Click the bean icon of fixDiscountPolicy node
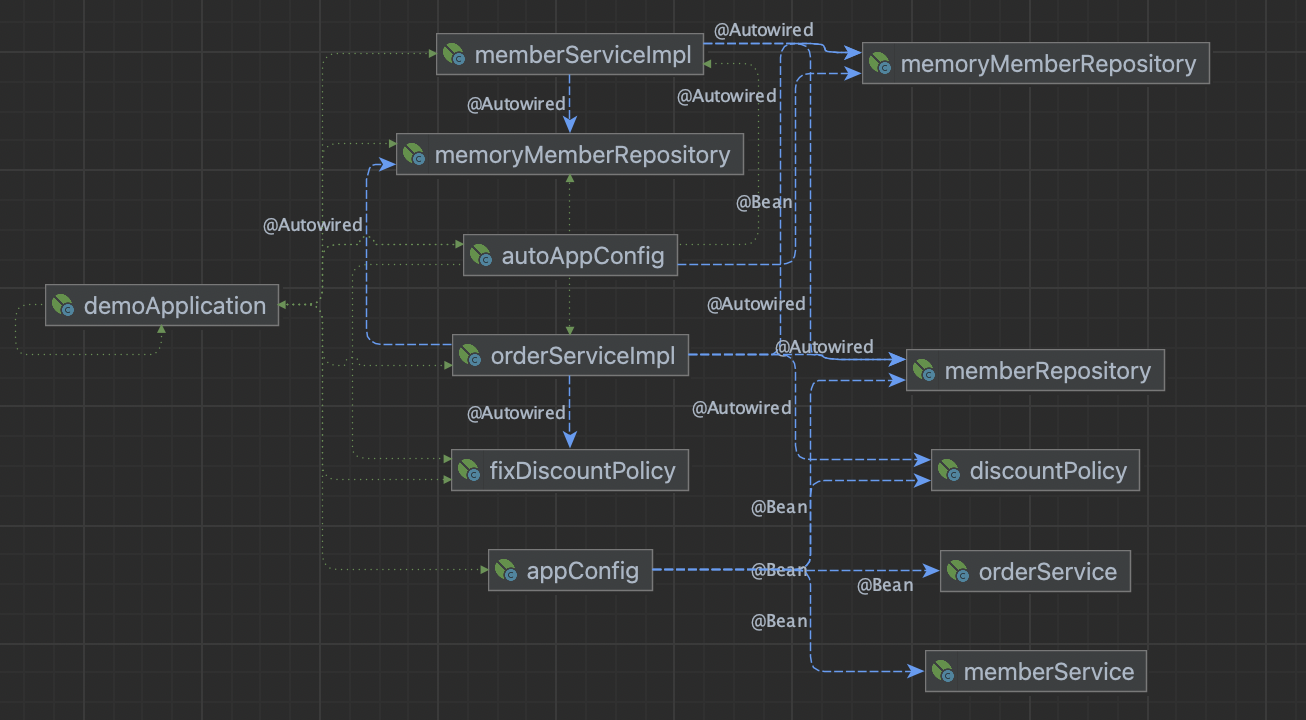 click(470, 470)
